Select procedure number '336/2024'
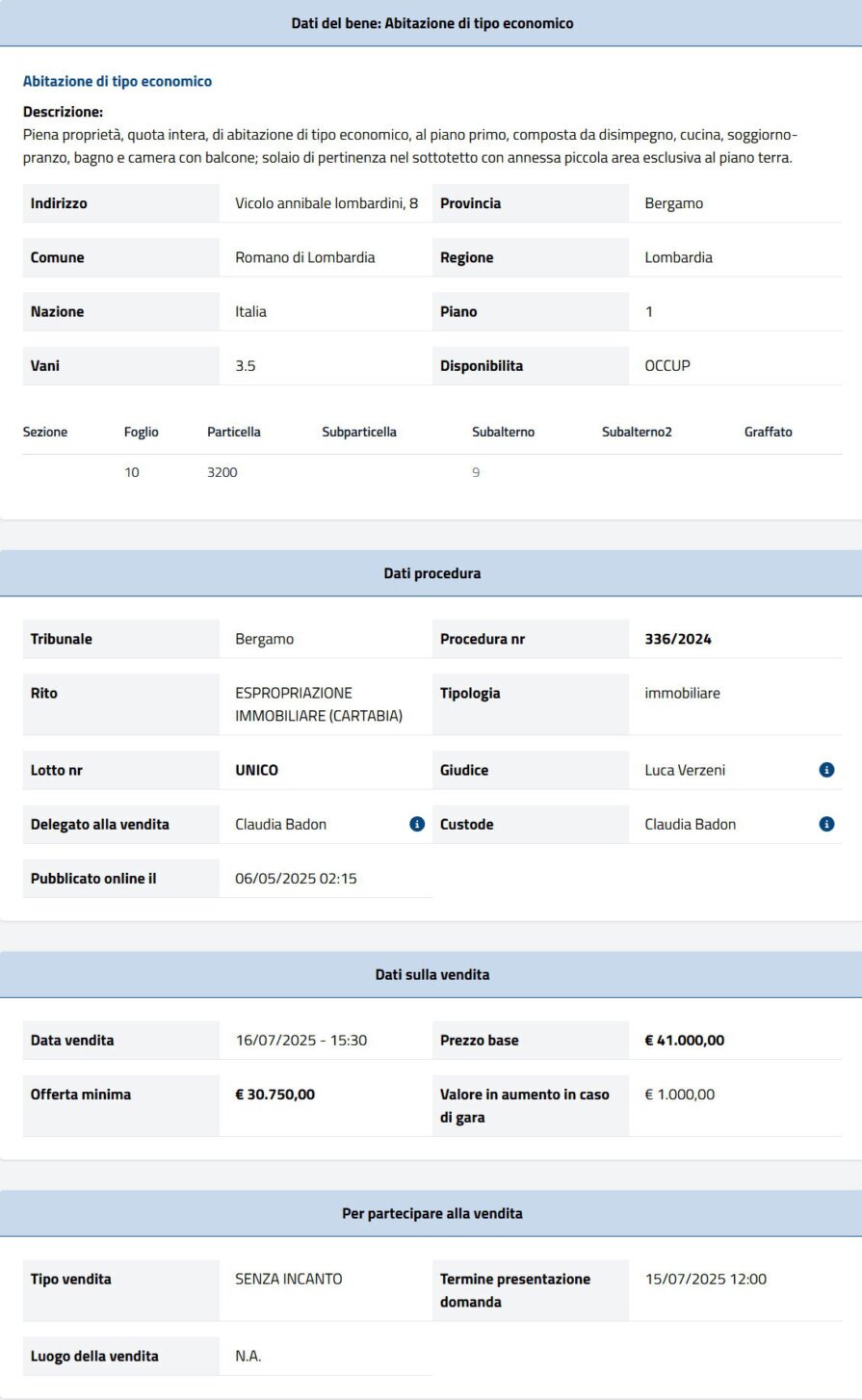862x1400 pixels. pyautogui.click(x=678, y=639)
